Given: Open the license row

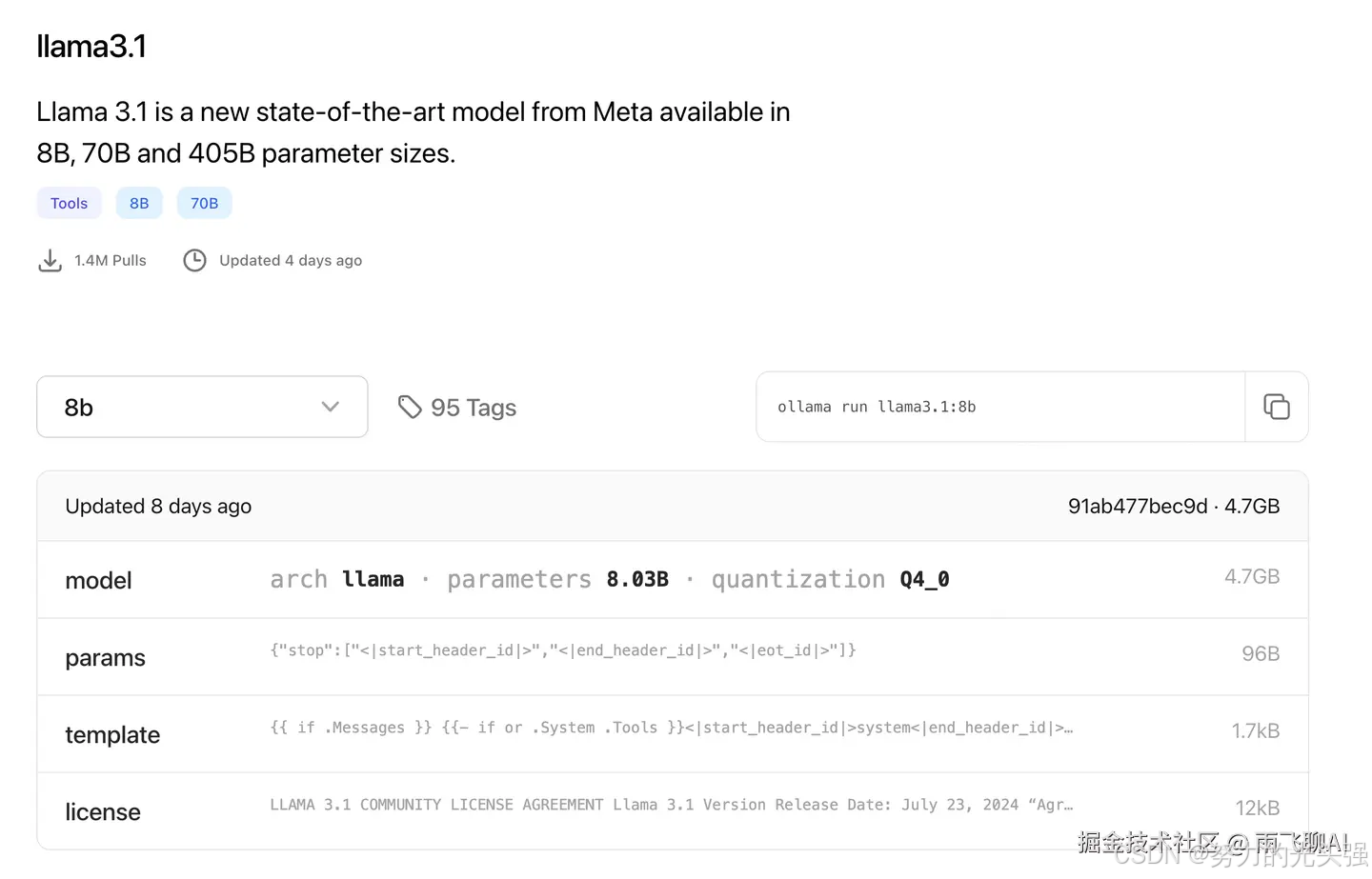Looking at the screenshot, I should coord(673,811).
